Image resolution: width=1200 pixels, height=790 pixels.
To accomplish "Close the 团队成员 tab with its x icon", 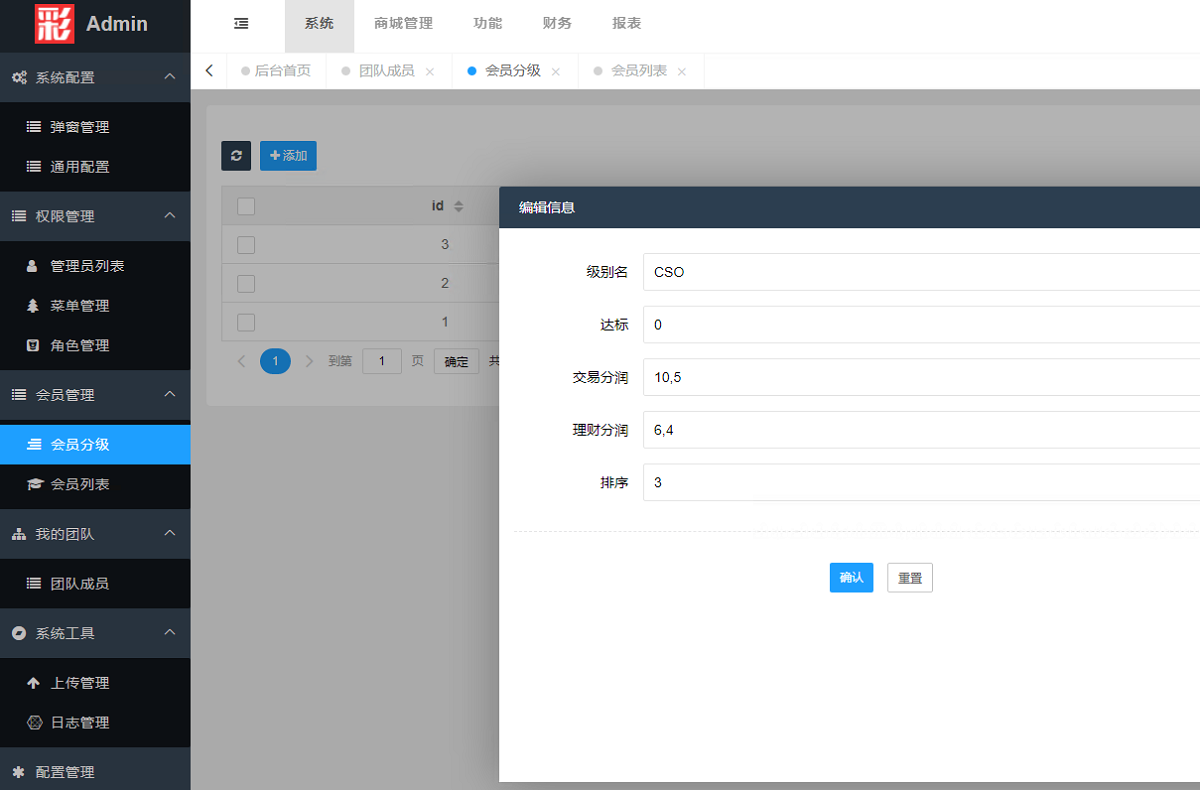I will point(430,72).
